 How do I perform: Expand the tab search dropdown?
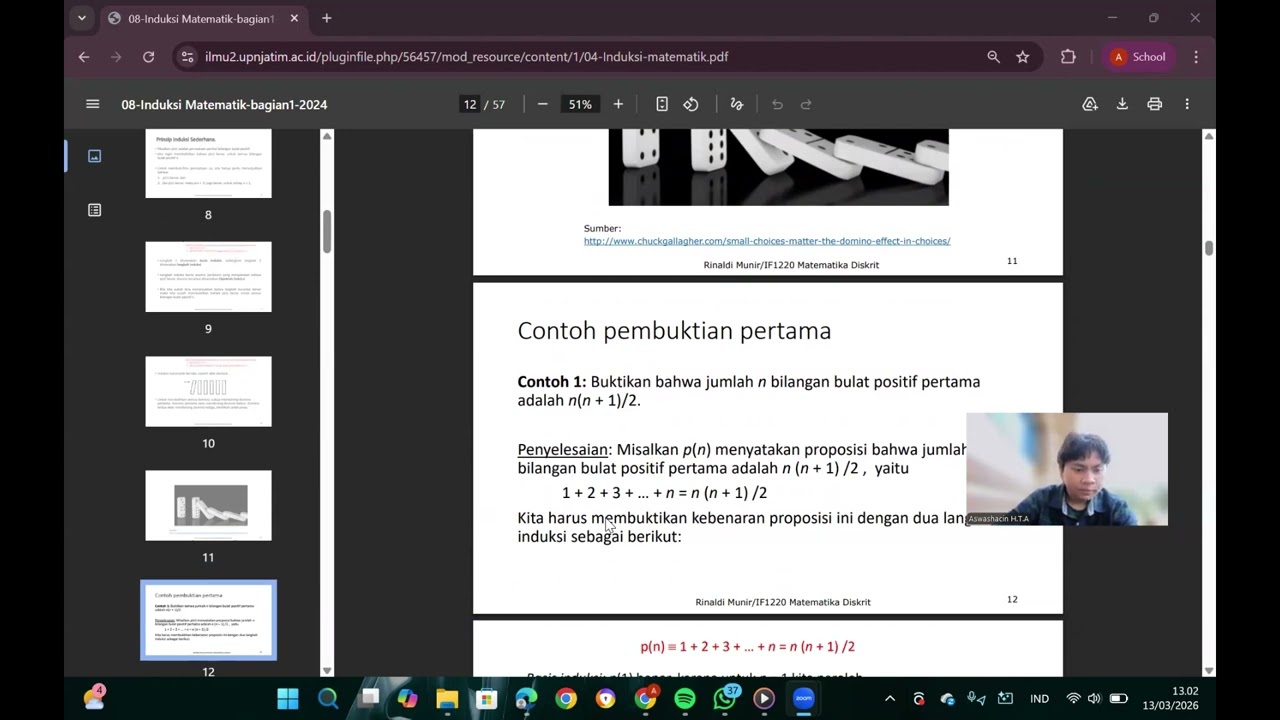click(82, 18)
